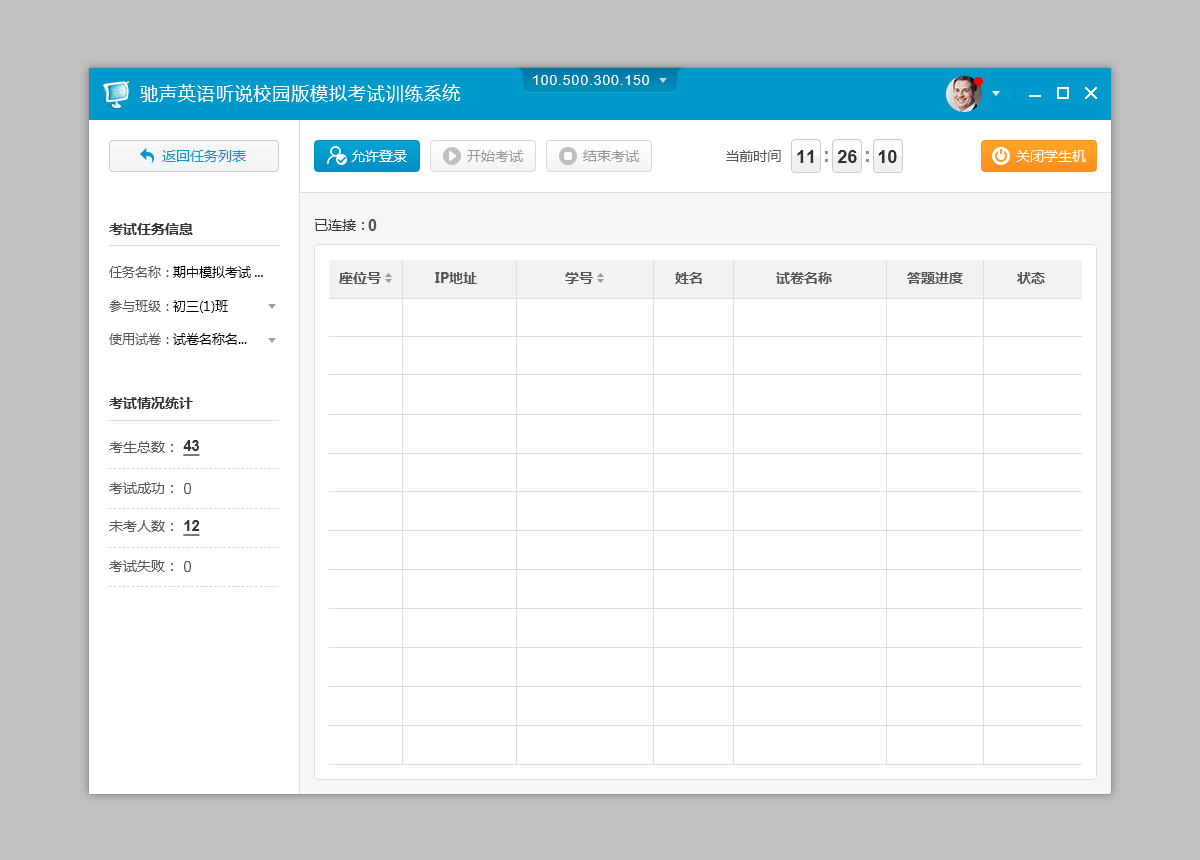This screenshot has height=860, width=1200.
Task: Click 返回任务列表 button
Action: (194, 156)
